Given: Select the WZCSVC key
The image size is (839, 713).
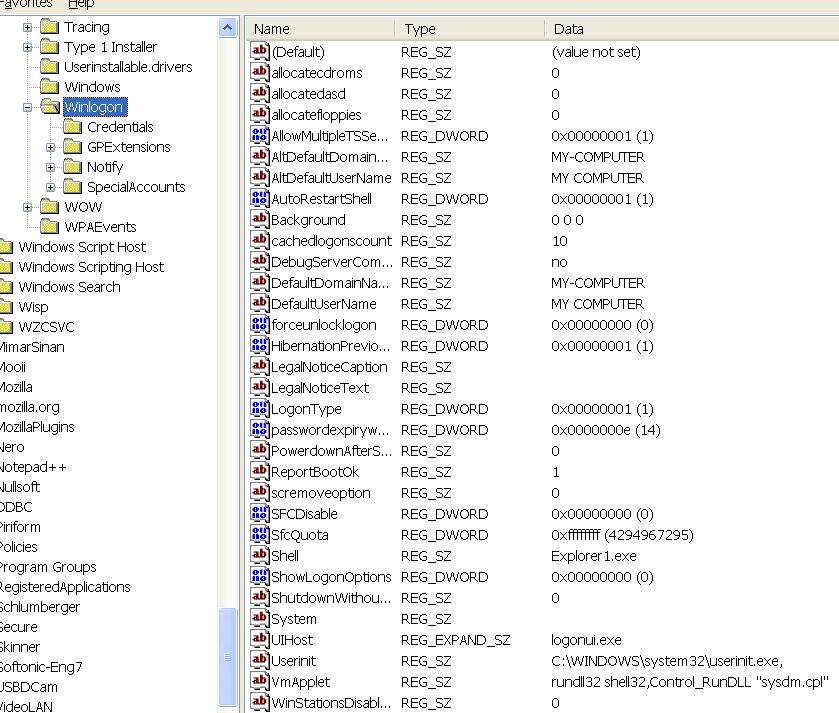Looking at the screenshot, I should point(46,327).
